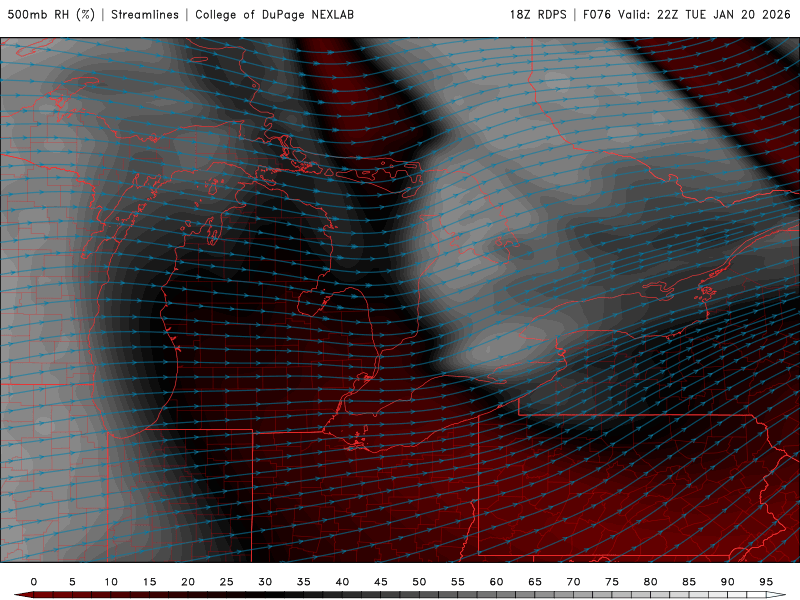Click the "70" value on the color scale

(573, 582)
